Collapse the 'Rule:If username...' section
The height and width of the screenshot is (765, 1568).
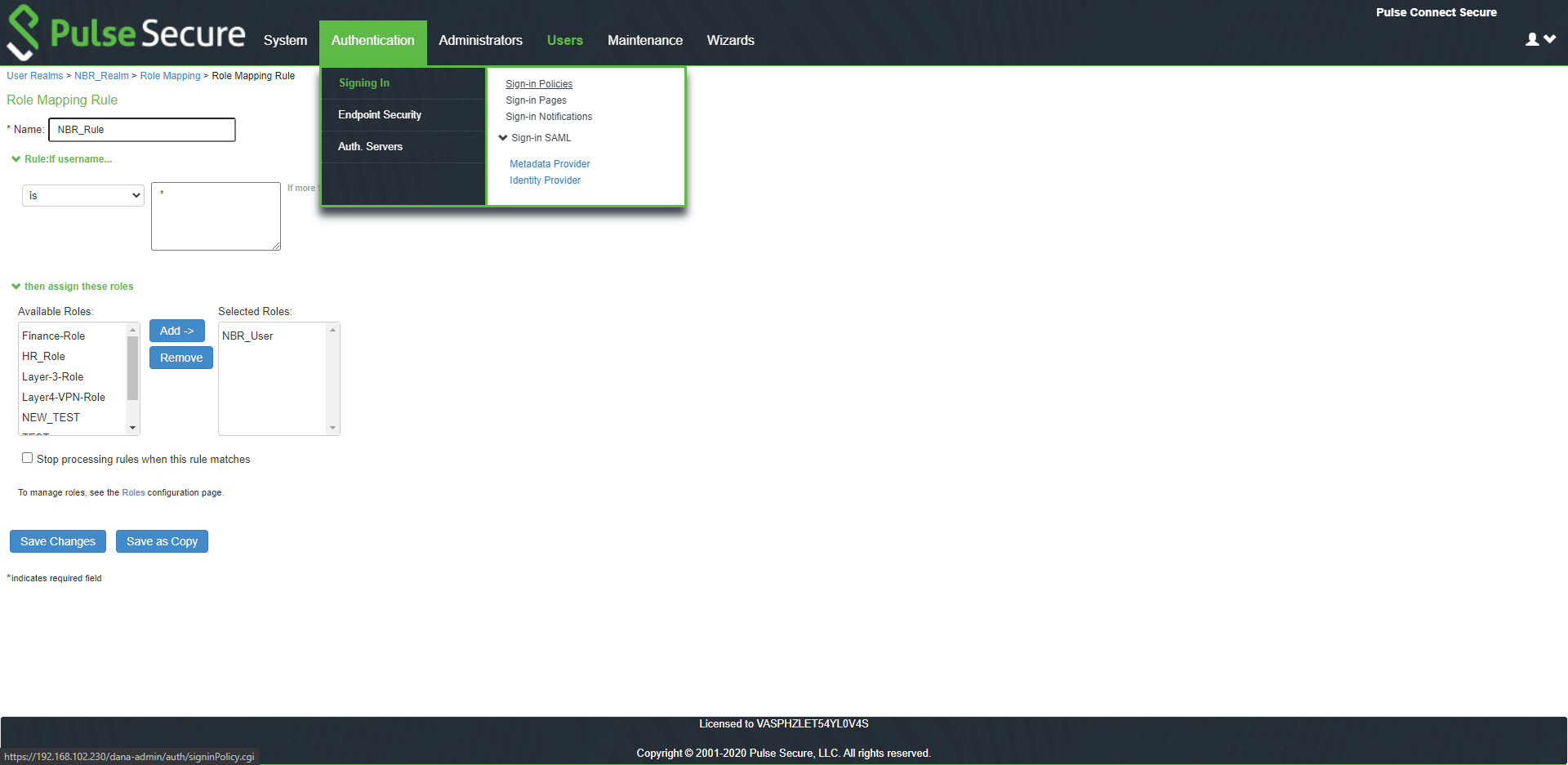16,159
